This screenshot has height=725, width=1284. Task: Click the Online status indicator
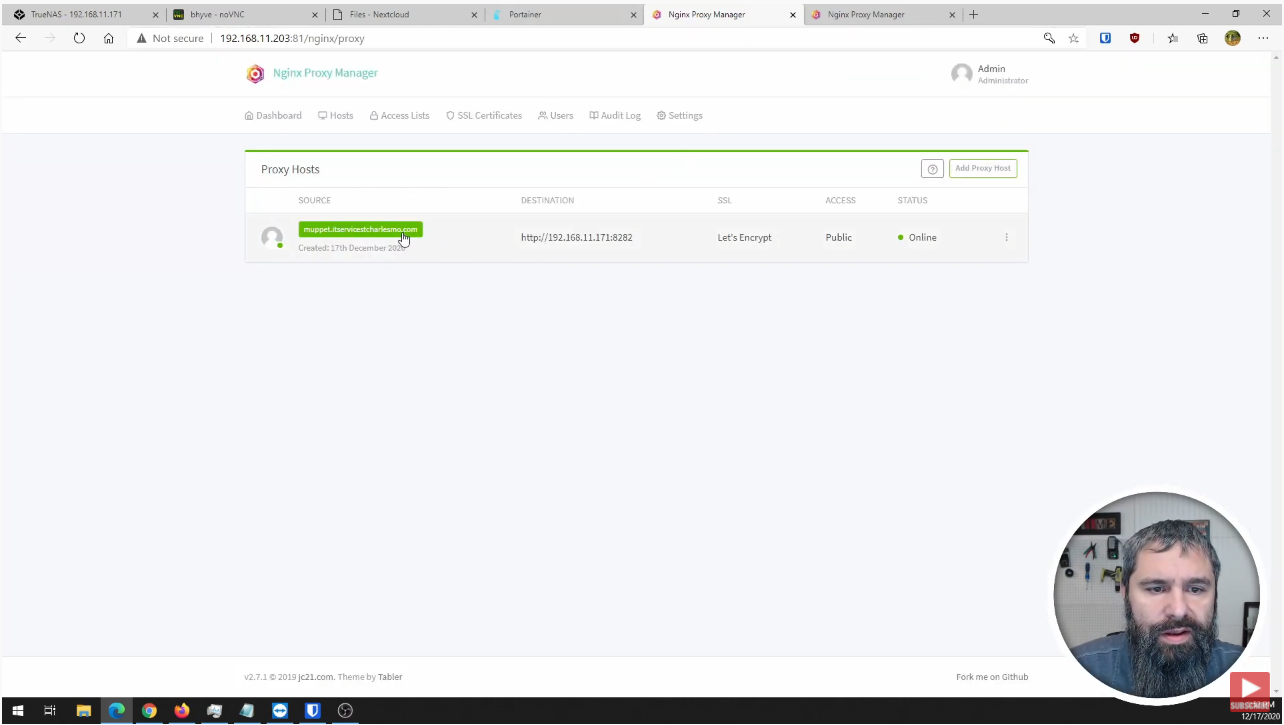pos(917,238)
